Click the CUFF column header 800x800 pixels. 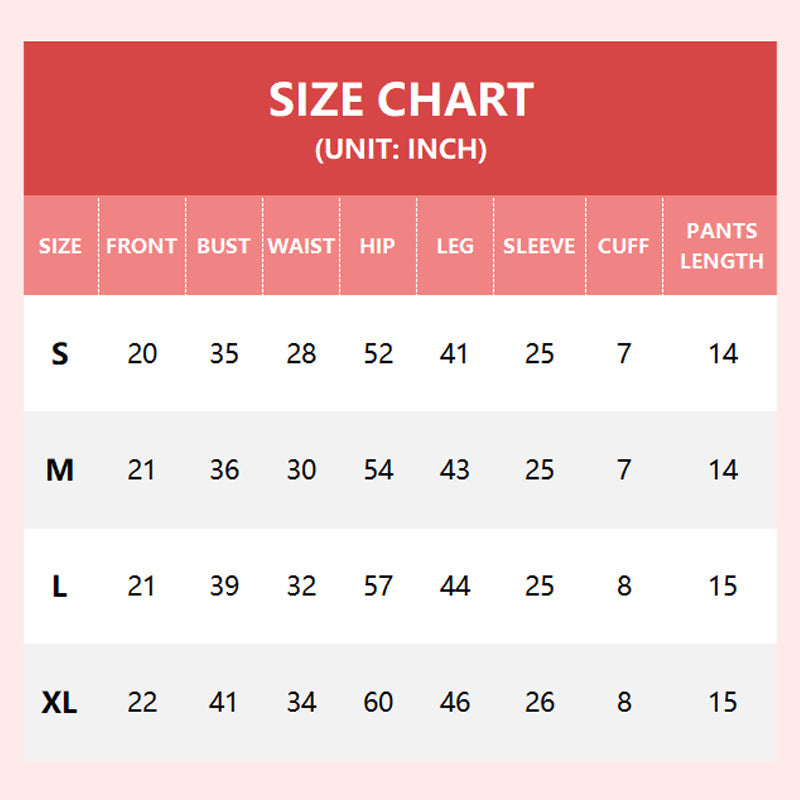(623, 246)
